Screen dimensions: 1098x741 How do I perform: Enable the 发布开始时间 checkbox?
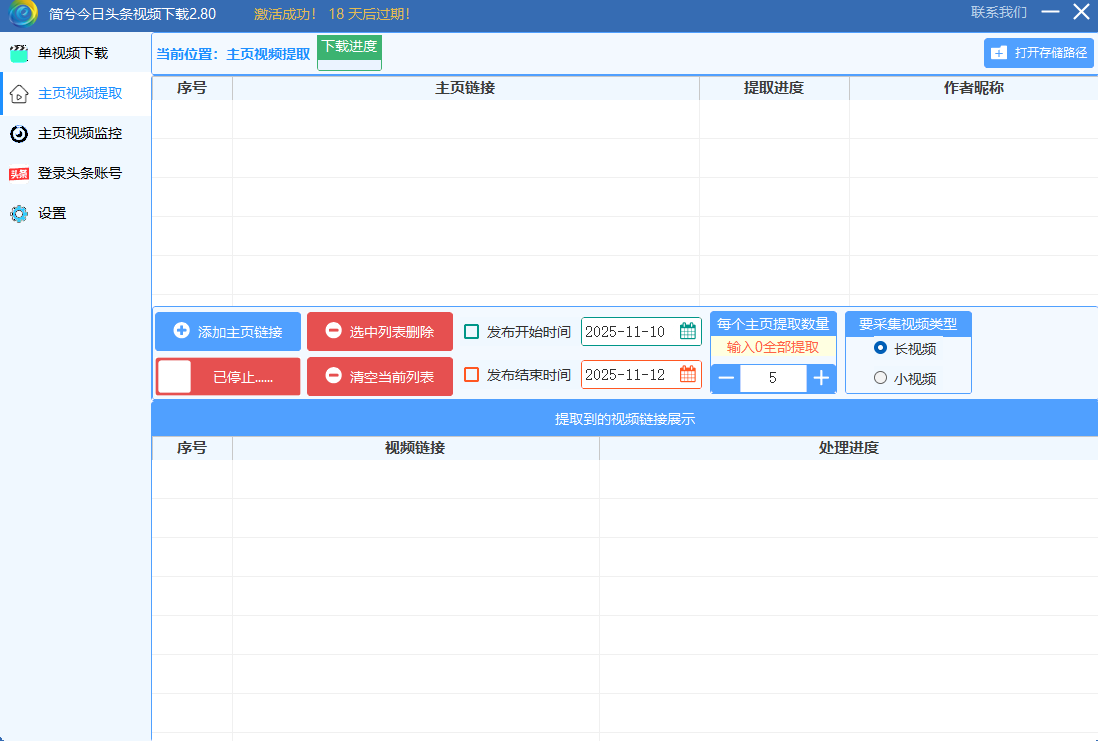point(472,332)
